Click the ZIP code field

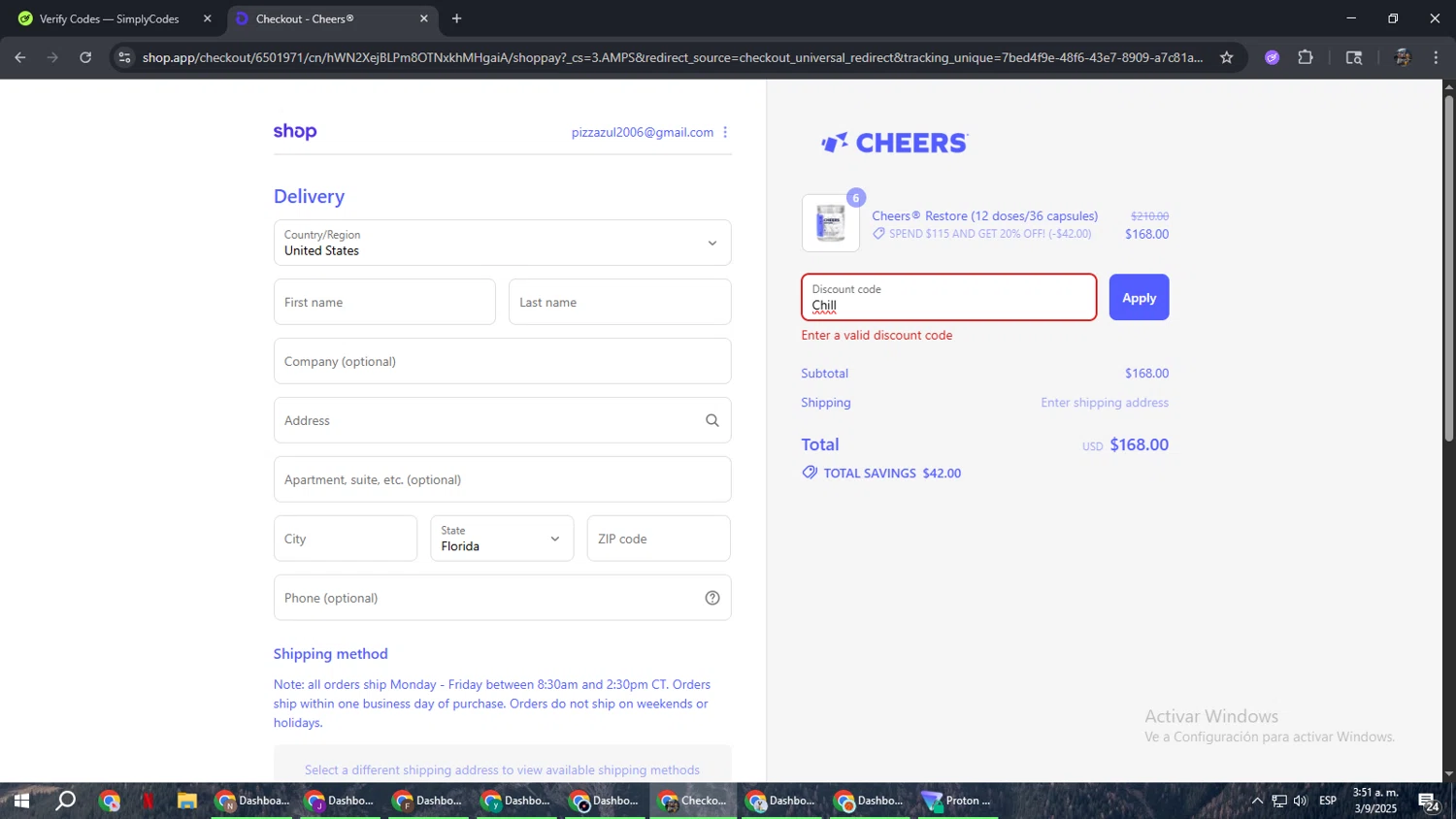(658, 539)
